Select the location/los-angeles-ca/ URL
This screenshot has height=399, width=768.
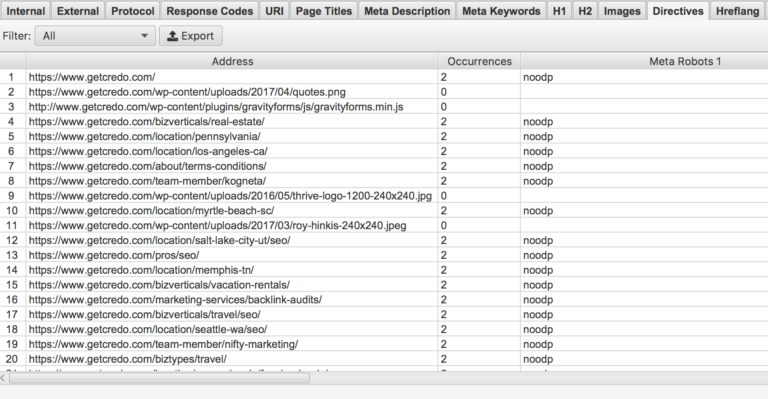(x=148, y=151)
